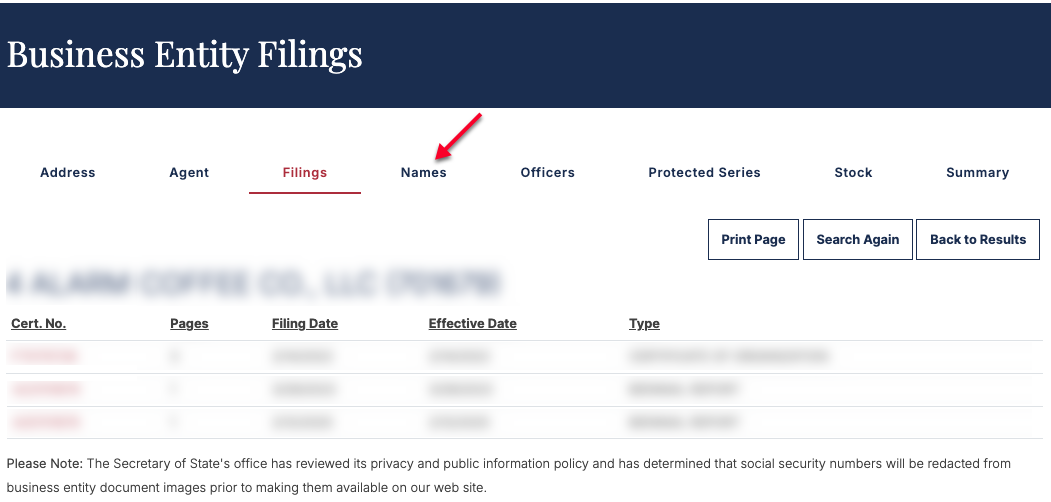Screen dimensions: 1051x502
Task: Show the Summary tab
Action: point(977,172)
